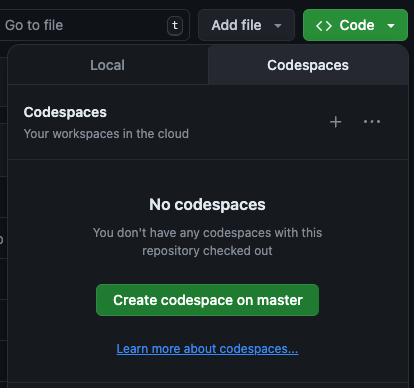Focus the Go to file search field
The height and width of the screenshot is (388, 414).
tap(93, 25)
